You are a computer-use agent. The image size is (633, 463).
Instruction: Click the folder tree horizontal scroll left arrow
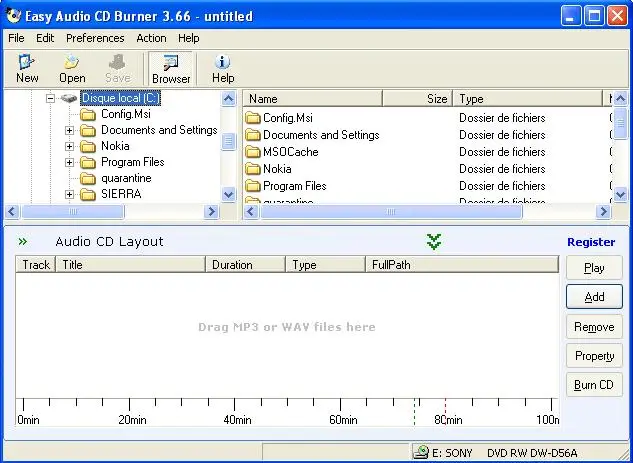click(12, 212)
